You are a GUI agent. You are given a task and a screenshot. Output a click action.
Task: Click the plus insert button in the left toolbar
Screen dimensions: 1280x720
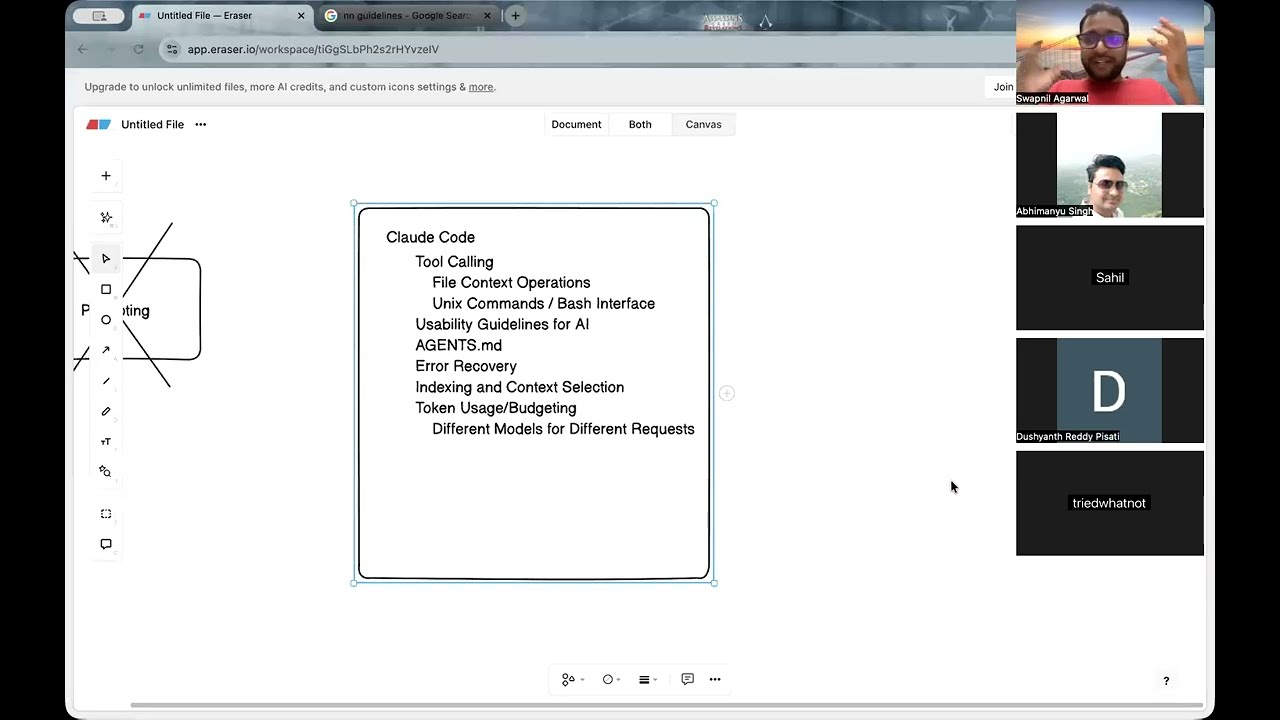click(x=106, y=176)
